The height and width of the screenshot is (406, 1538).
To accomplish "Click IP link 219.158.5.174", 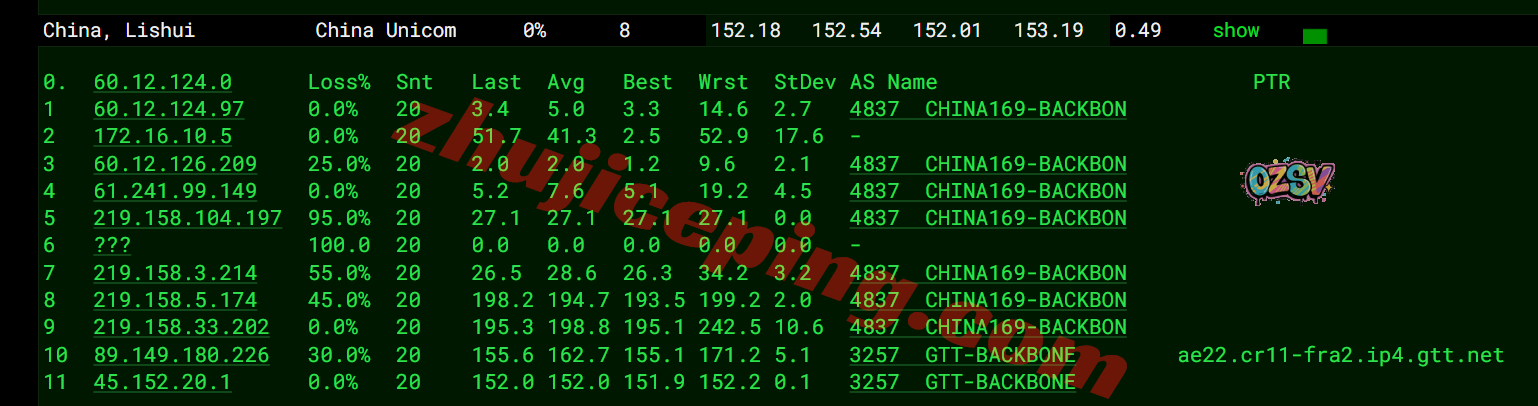I will tap(175, 300).
